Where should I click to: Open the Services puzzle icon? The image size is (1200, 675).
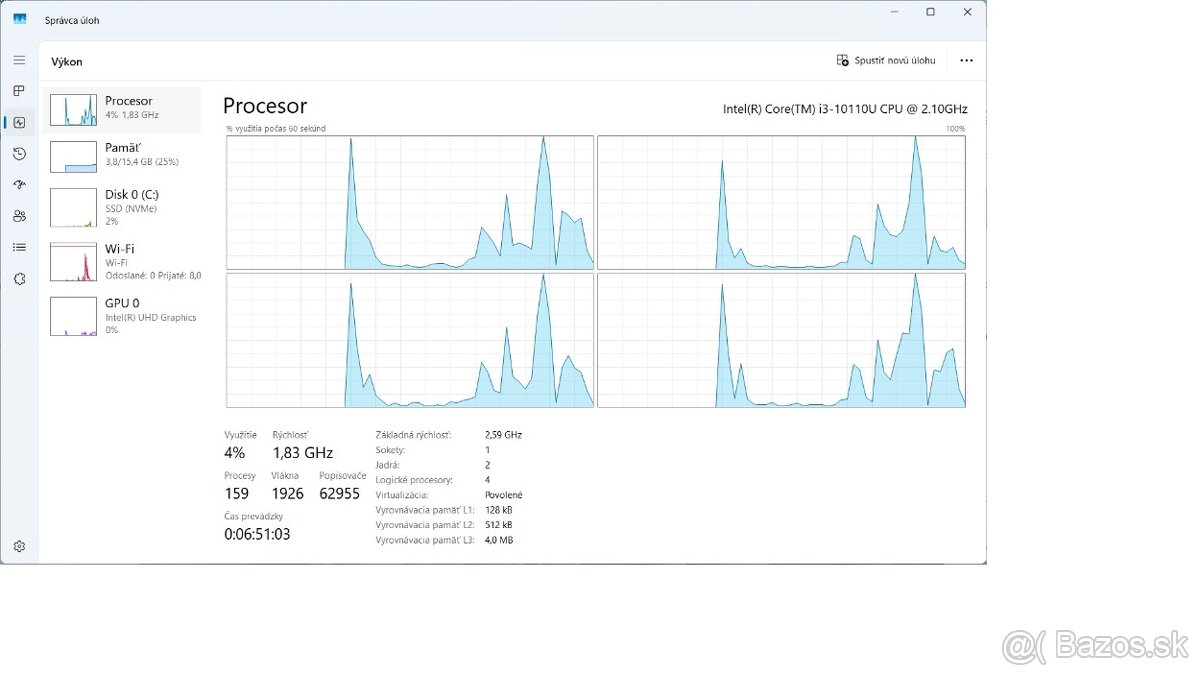[x=19, y=279]
